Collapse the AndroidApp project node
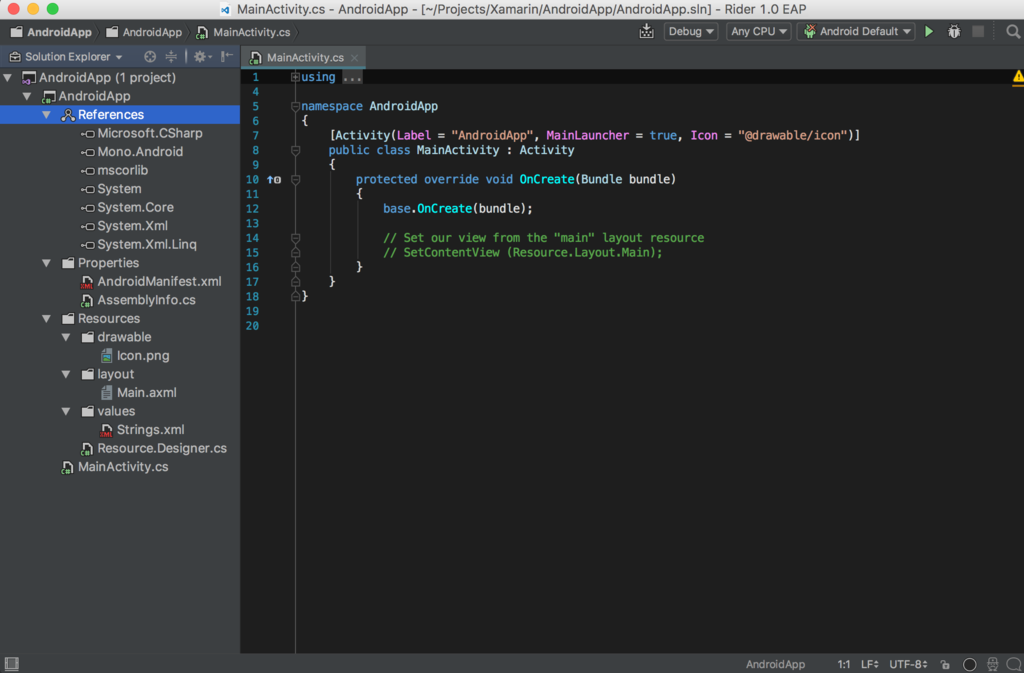Viewport: 1024px width, 673px height. coord(27,97)
